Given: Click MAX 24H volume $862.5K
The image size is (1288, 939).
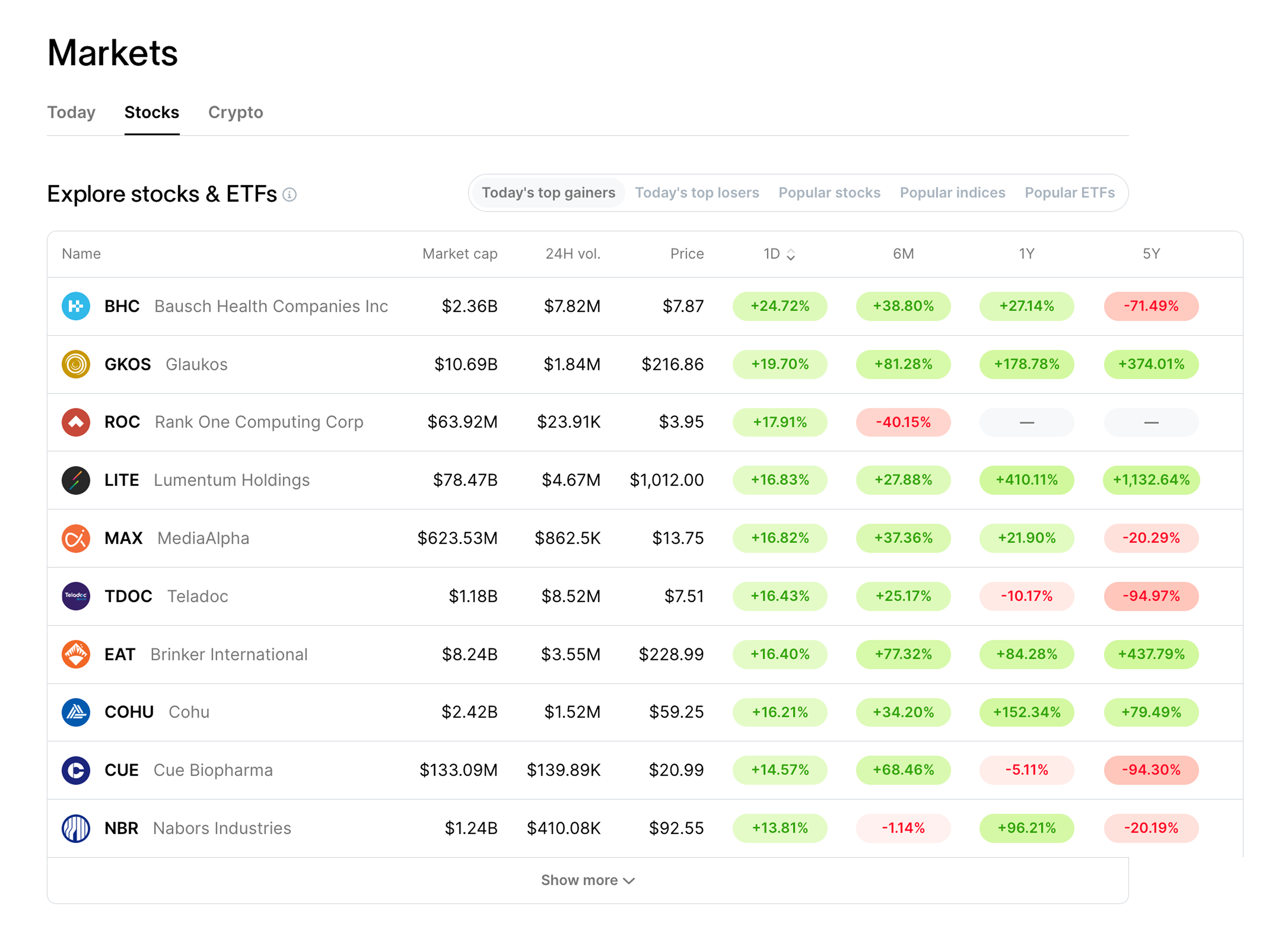Looking at the screenshot, I should (x=567, y=538).
